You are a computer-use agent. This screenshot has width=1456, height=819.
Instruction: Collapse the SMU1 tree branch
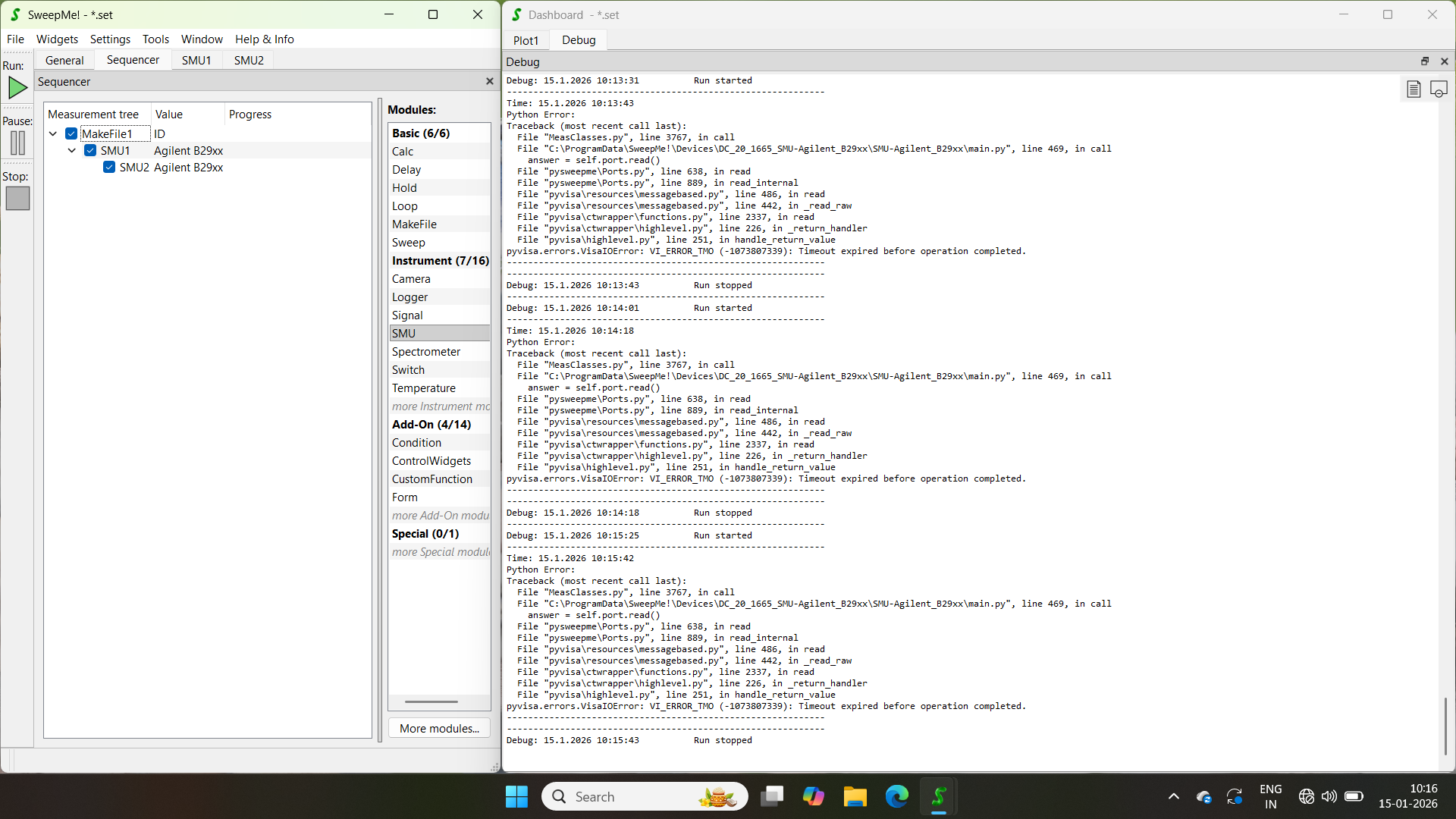(x=72, y=150)
